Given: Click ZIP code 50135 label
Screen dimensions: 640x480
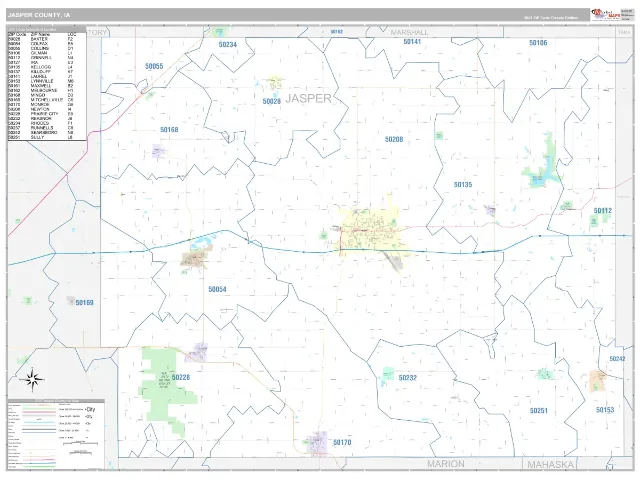Looking at the screenshot, I should [x=463, y=185].
